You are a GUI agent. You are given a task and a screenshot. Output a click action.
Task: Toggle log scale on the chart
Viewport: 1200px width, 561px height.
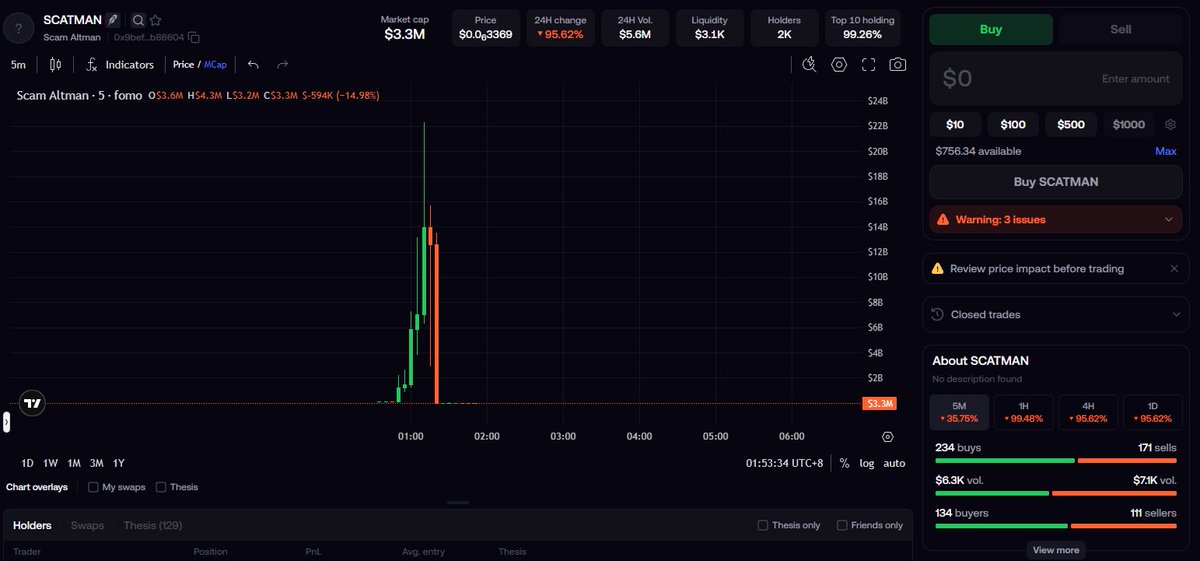coord(866,463)
